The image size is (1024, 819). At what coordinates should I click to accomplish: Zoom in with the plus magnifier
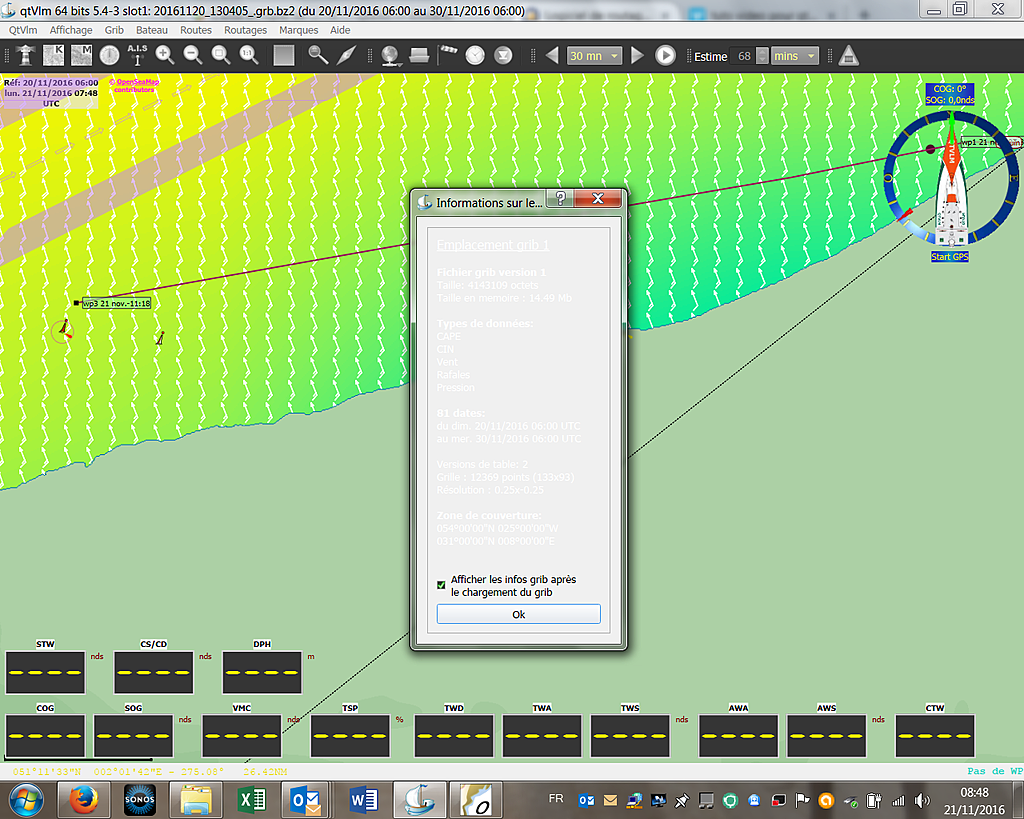point(165,56)
